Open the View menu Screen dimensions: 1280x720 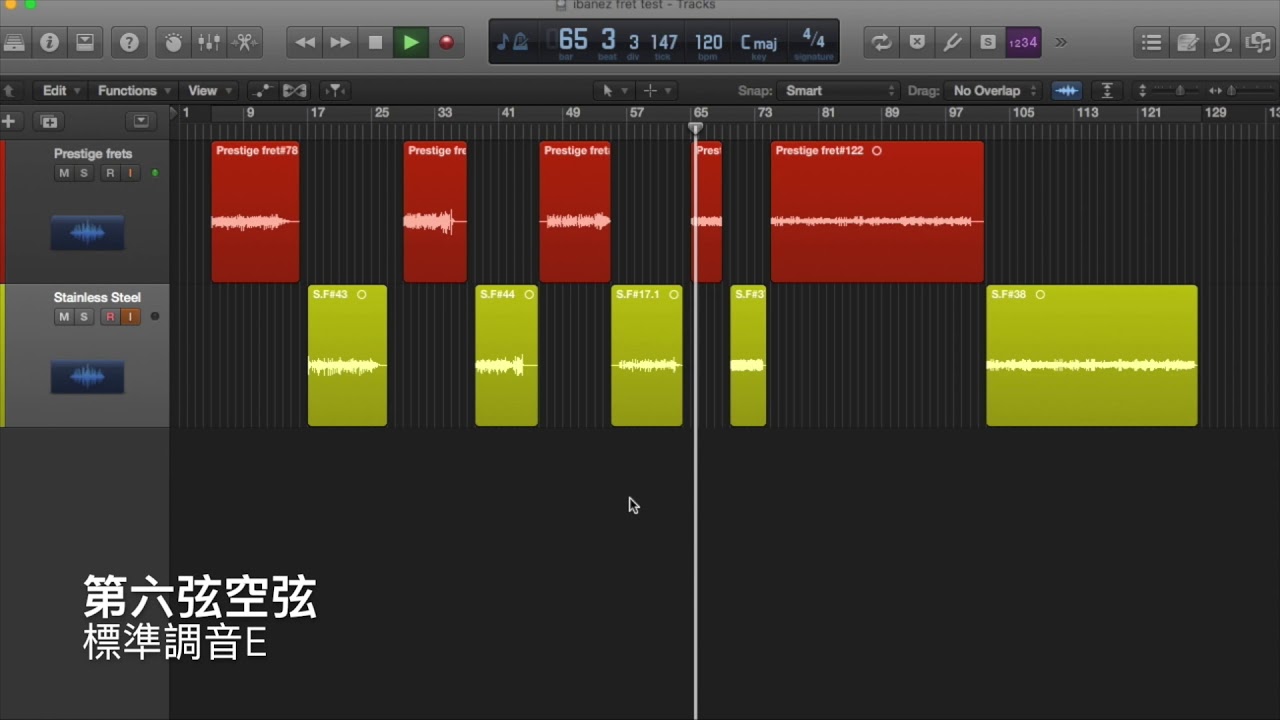[210, 90]
